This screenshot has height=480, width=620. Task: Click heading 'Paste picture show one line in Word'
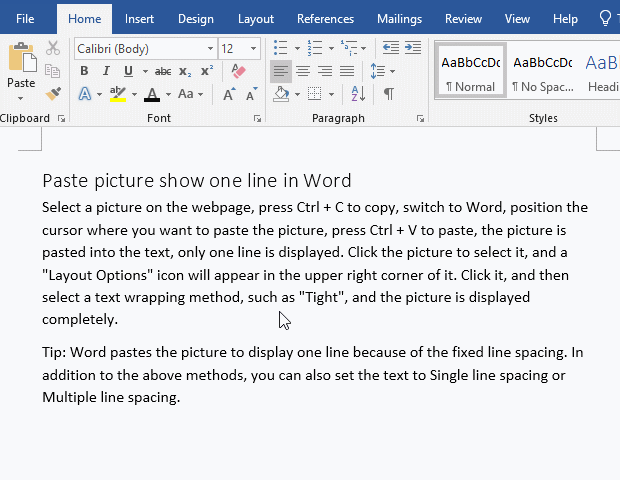[x=197, y=181]
